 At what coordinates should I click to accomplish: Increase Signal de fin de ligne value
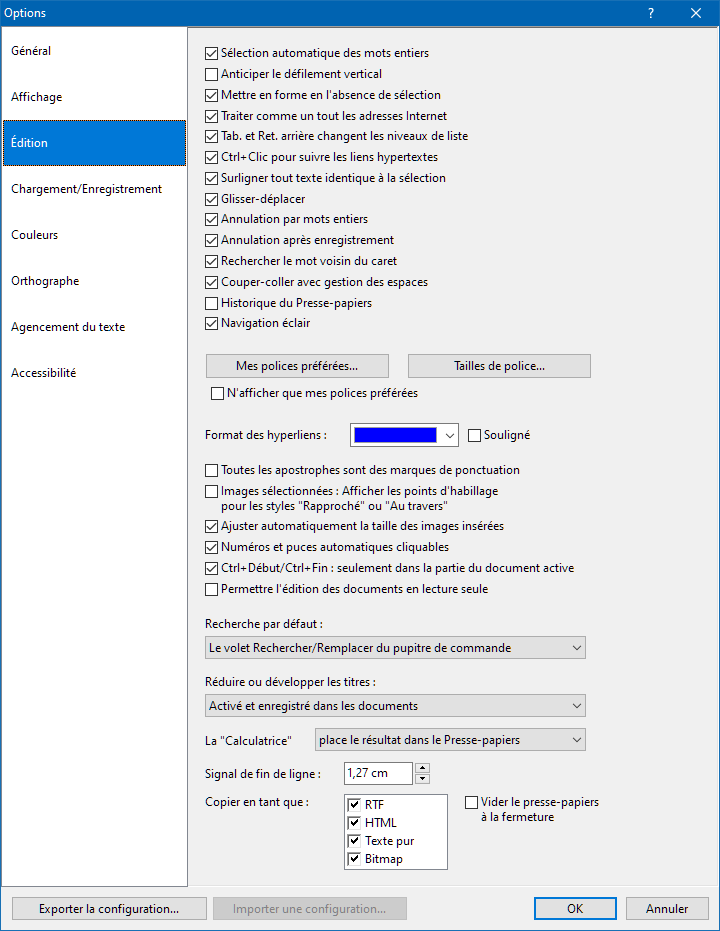422,768
